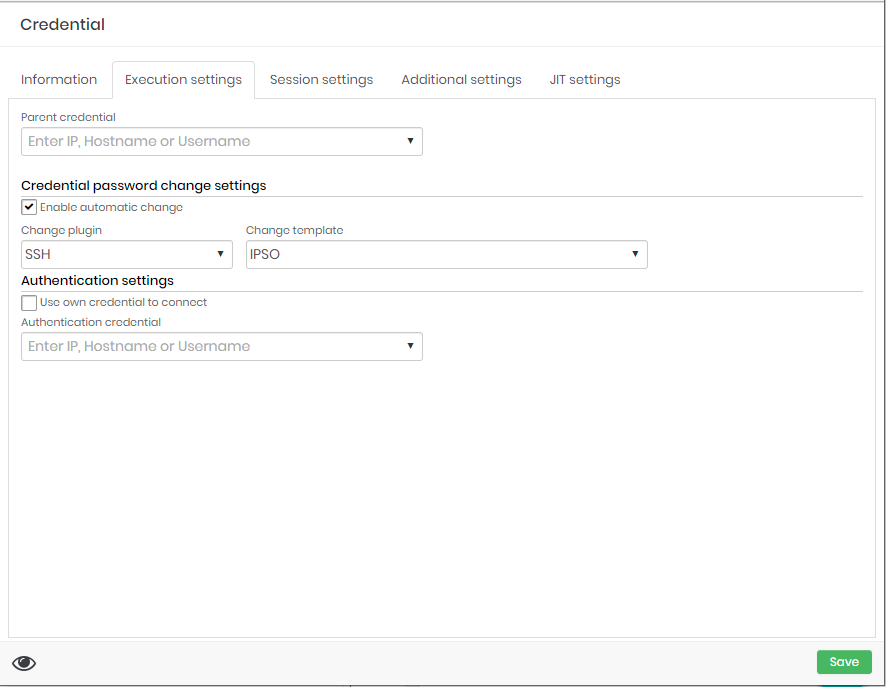Expand the Parent credential combo box
The height and width of the screenshot is (687, 886).
pyautogui.click(x=222, y=141)
